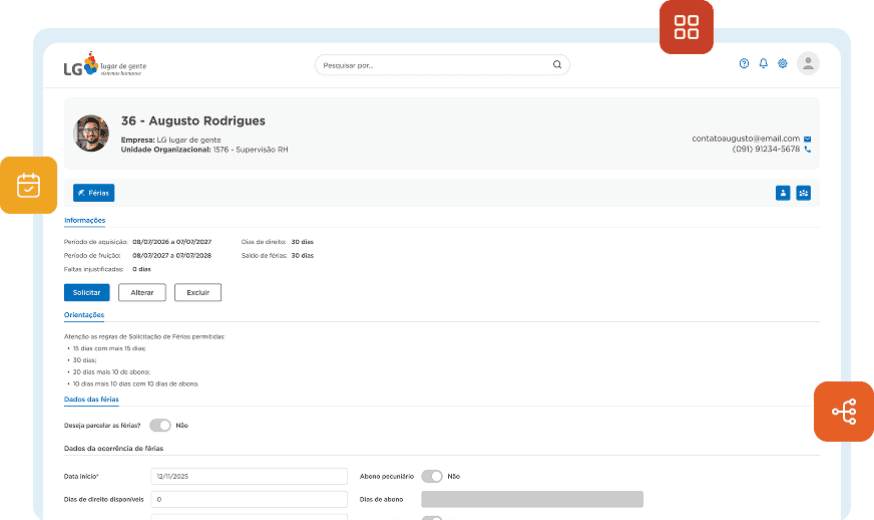The height and width of the screenshot is (520, 874).
Task: Open settings via the gear icon
Action: pos(783,64)
